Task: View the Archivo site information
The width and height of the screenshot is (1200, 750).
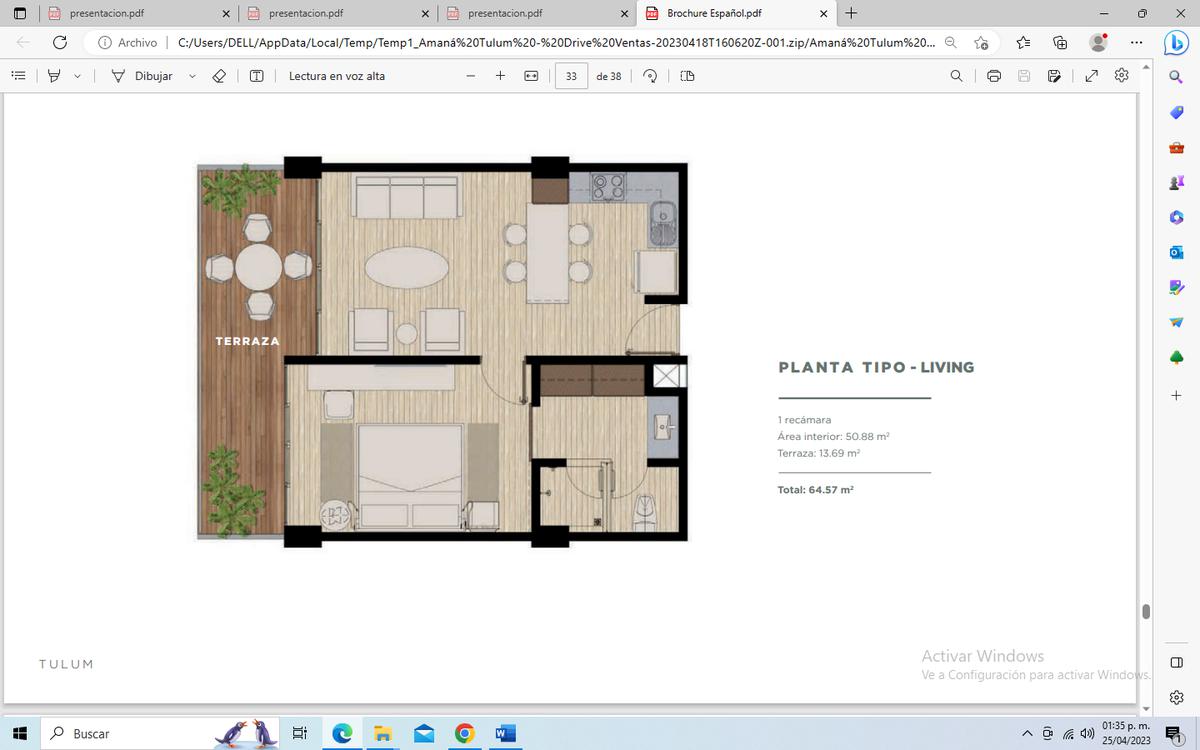Action: tap(127, 42)
